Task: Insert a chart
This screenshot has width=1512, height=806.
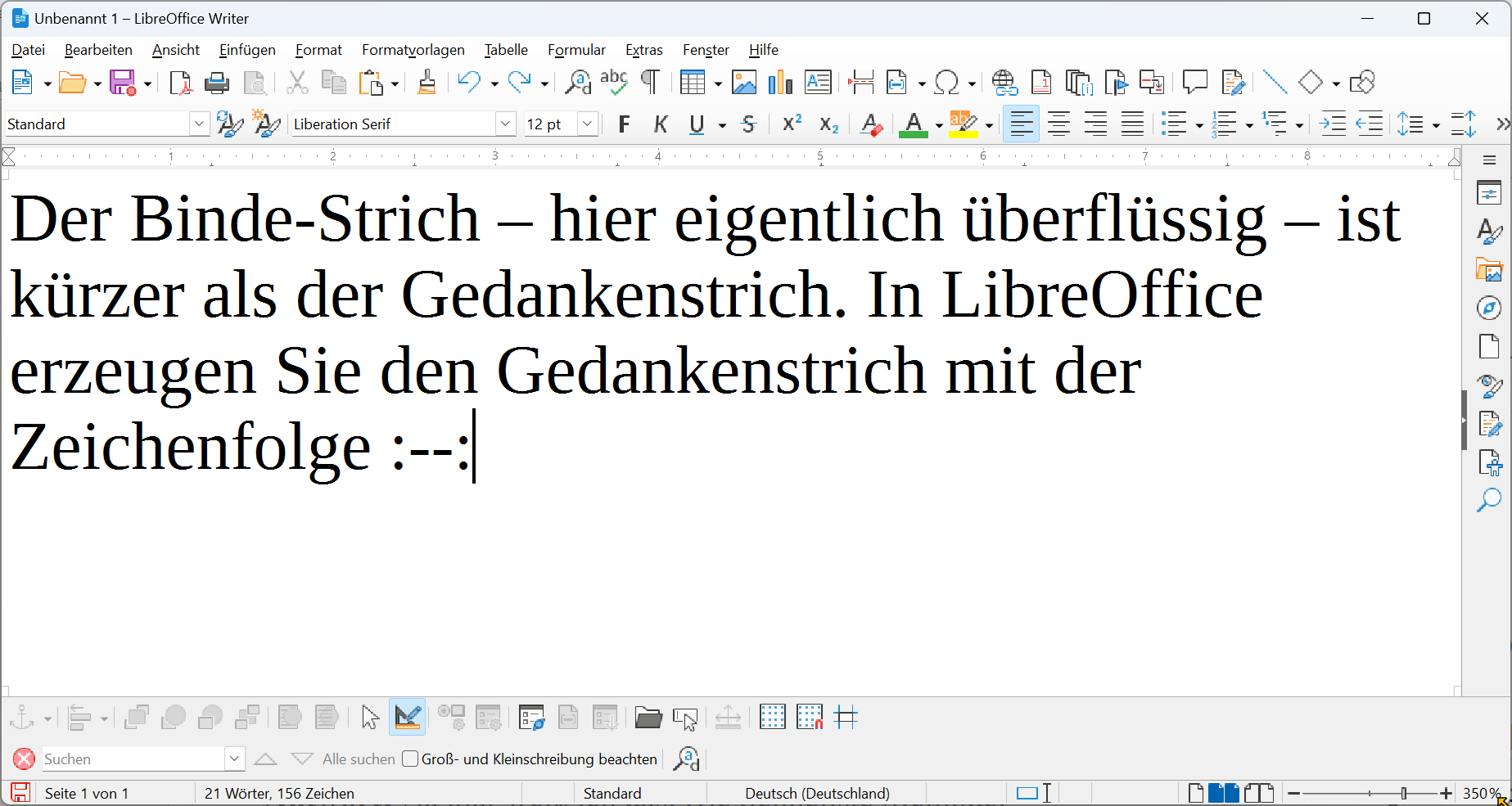Action: (x=781, y=83)
